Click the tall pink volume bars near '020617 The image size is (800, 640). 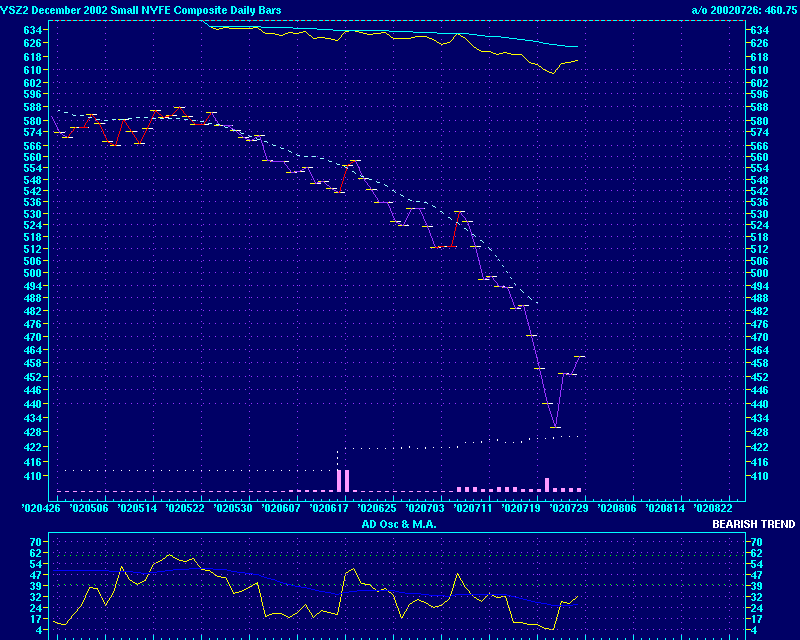(x=343, y=480)
